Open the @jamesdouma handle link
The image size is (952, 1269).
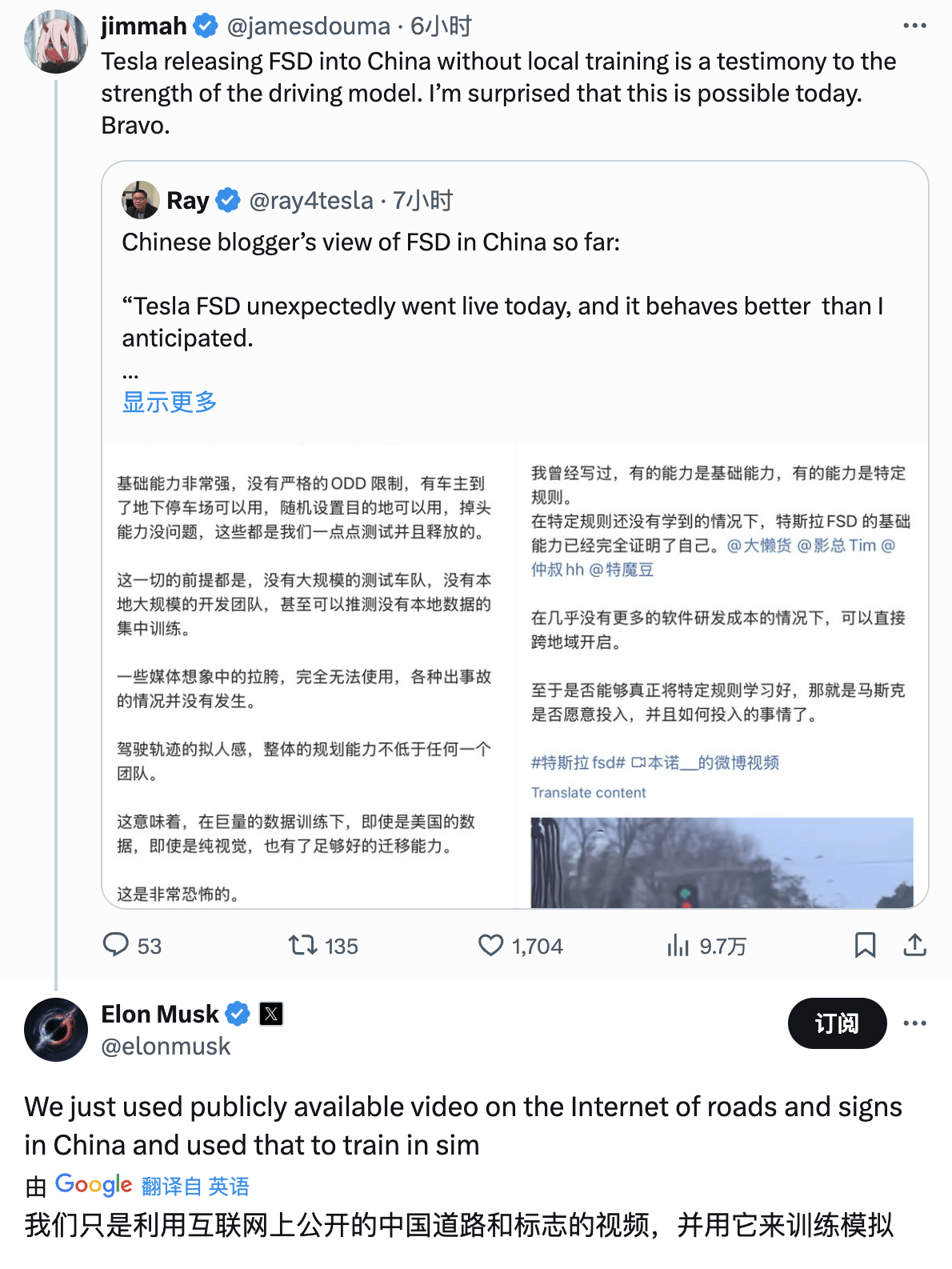pos(309,26)
